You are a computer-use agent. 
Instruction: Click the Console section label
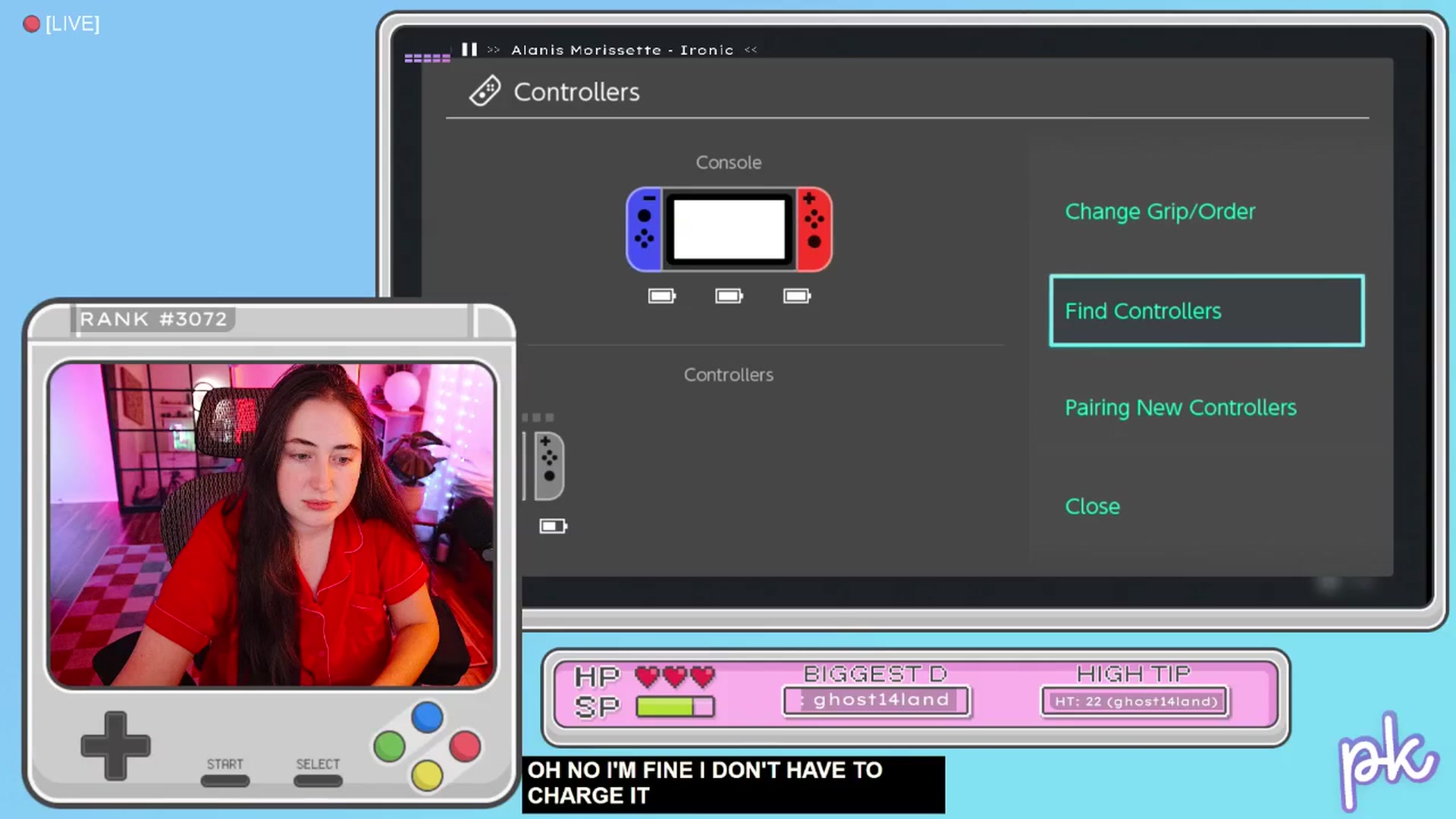[729, 162]
